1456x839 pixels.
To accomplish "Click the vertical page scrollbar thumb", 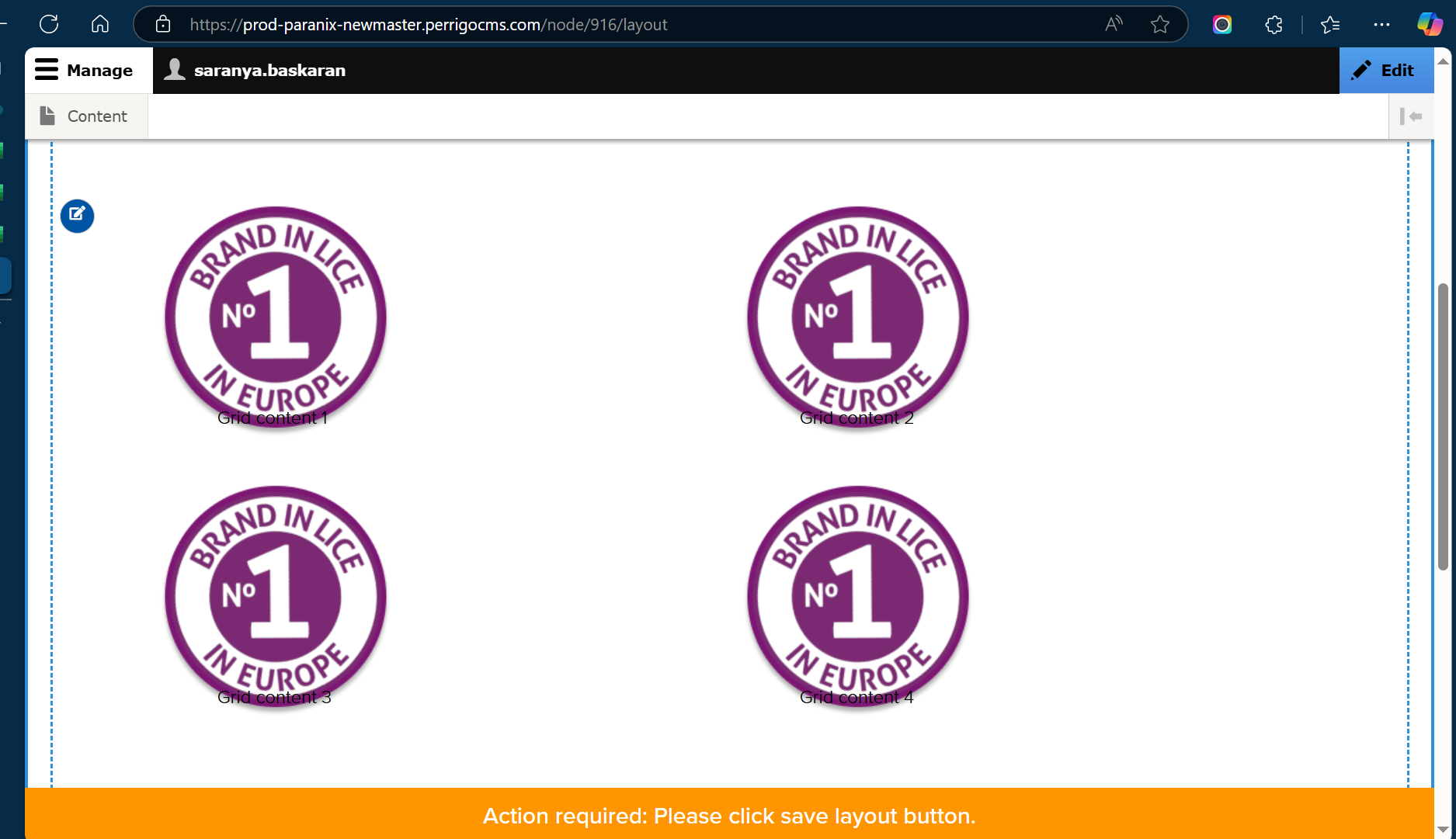I will tap(1443, 427).
